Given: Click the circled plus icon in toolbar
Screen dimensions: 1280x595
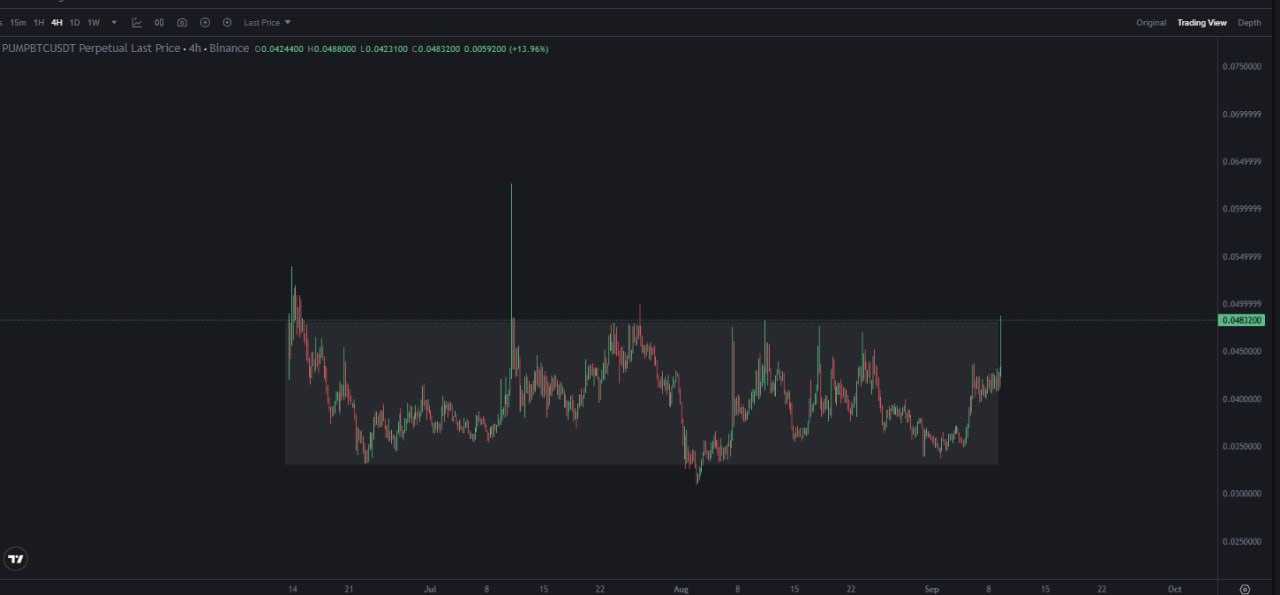Looking at the screenshot, I should click(x=205, y=22).
